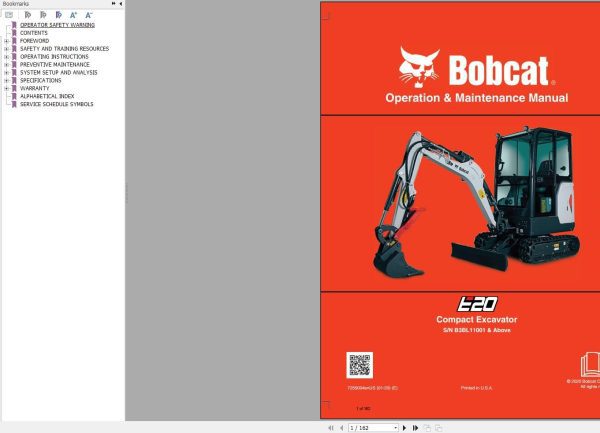Expand the SPECIFICATIONS bookmark
Image resolution: width=600 pixels, height=433 pixels.
tap(6, 81)
